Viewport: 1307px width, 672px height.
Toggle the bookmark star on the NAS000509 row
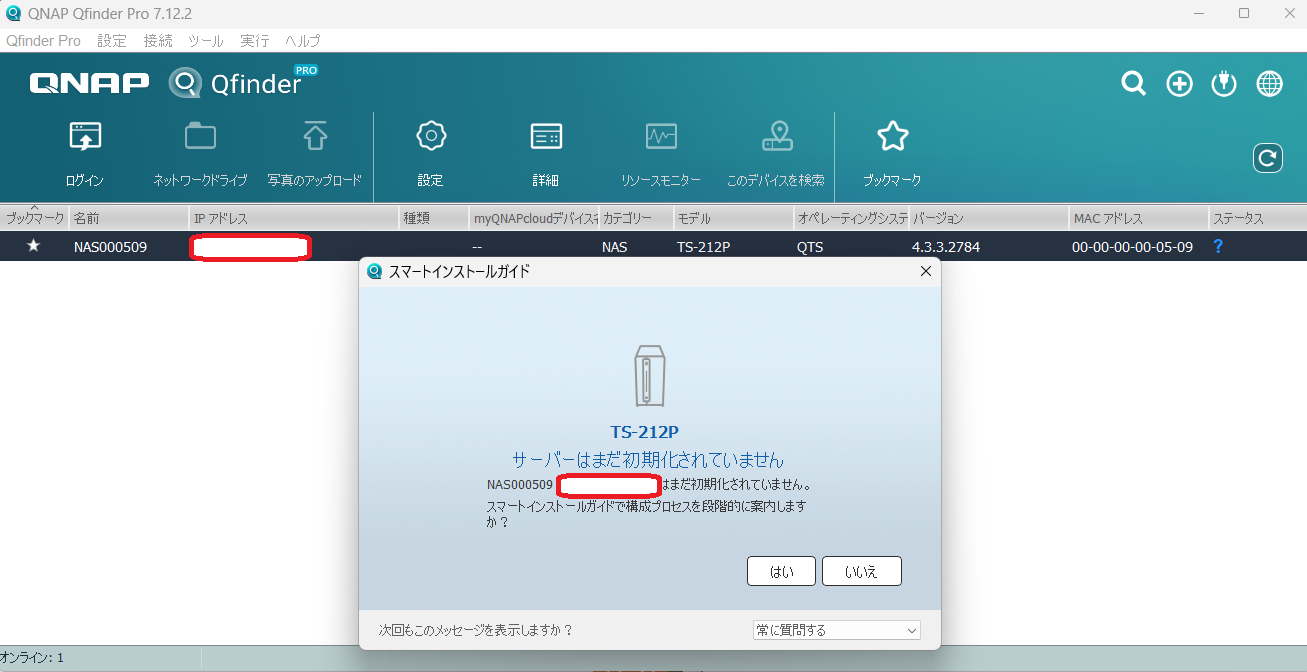[33, 246]
